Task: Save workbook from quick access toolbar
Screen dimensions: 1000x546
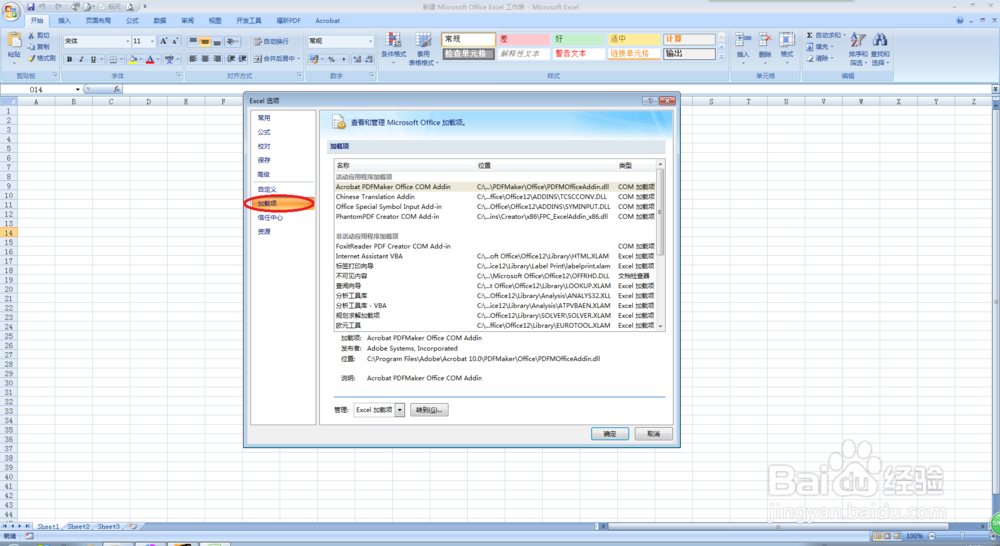Action: click(31, 6)
